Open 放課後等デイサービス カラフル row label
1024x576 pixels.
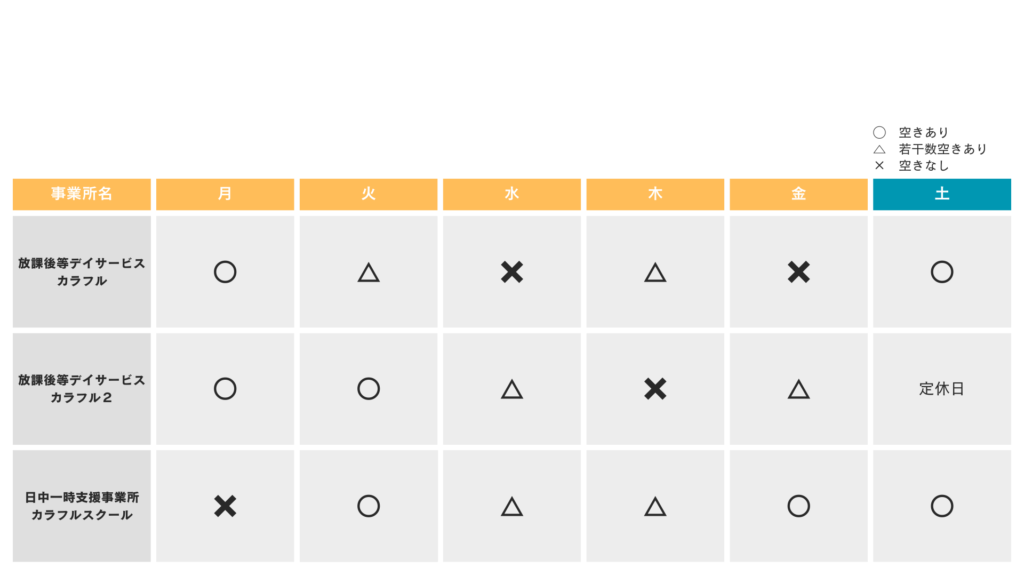pos(82,272)
